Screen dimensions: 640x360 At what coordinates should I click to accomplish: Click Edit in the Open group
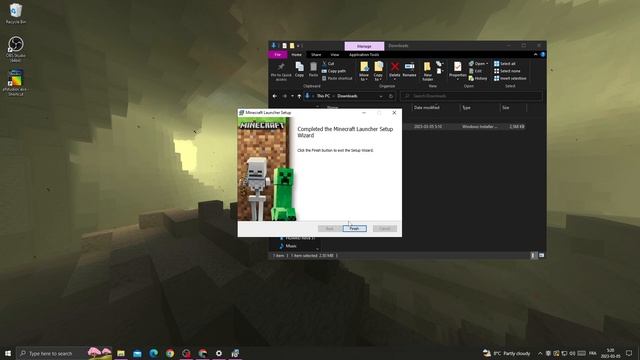tap(476, 71)
